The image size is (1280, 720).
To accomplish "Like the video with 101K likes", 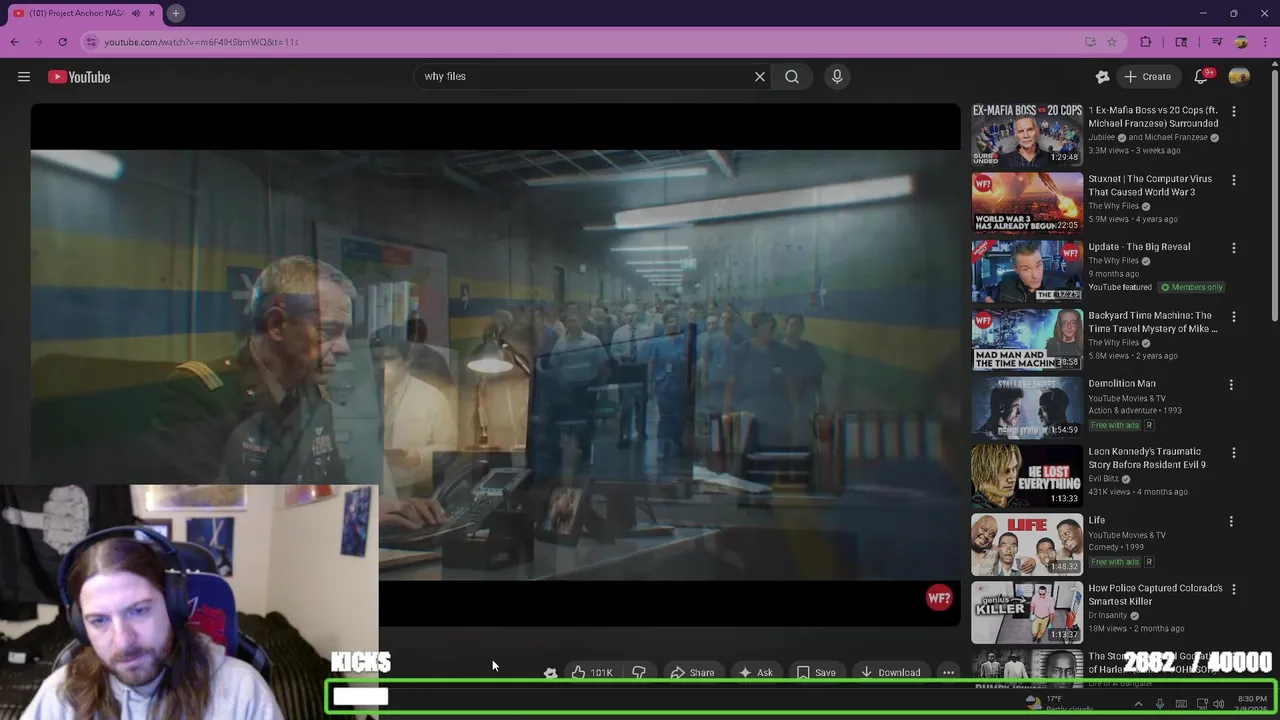I will tap(591, 673).
